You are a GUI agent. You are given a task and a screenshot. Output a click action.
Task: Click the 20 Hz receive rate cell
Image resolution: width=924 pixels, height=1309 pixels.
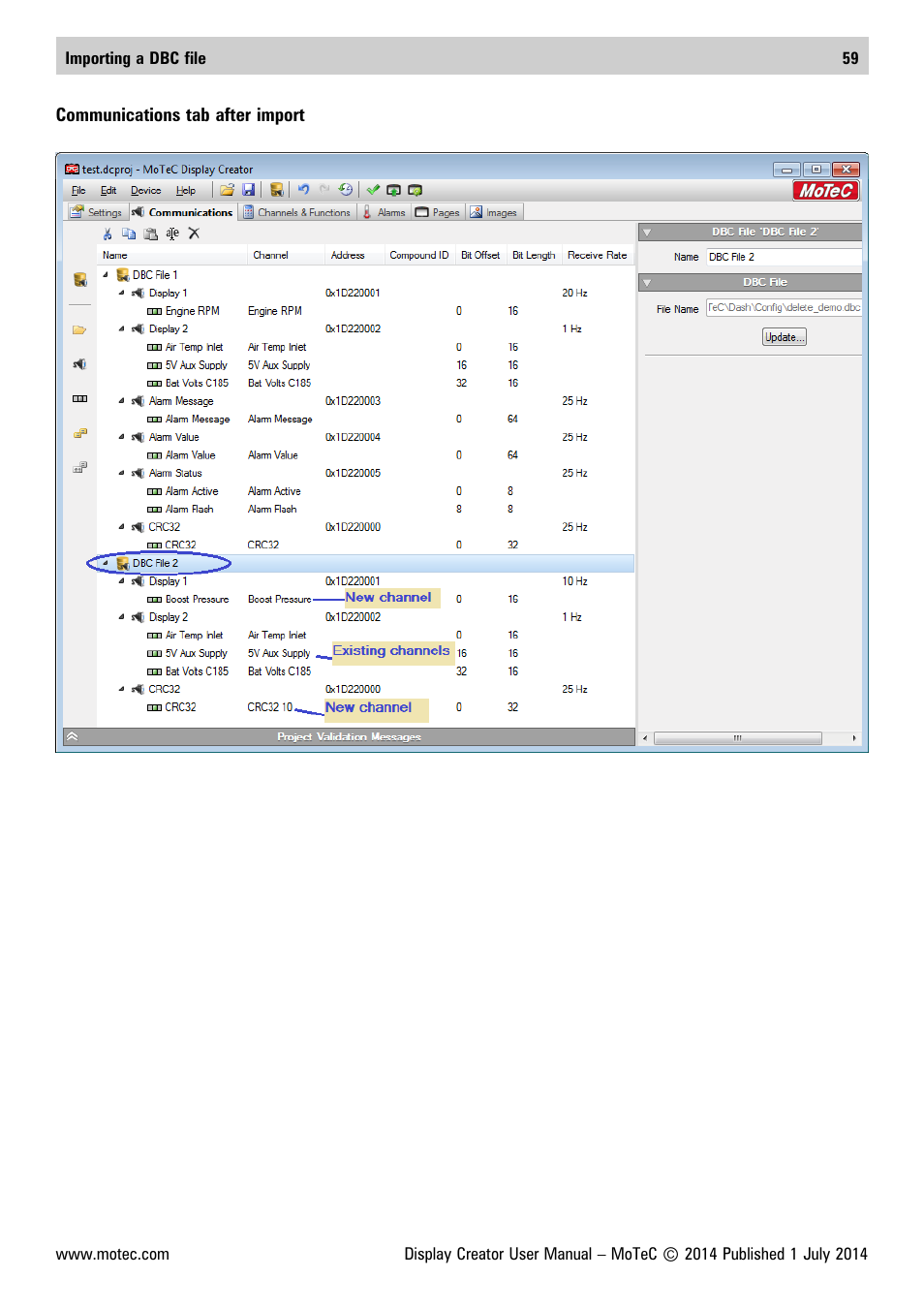[575, 293]
